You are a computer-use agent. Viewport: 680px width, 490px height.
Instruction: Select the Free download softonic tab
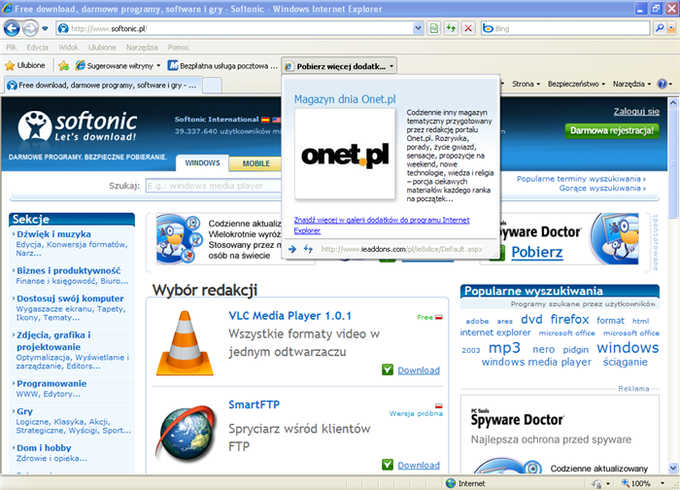coord(103,85)
